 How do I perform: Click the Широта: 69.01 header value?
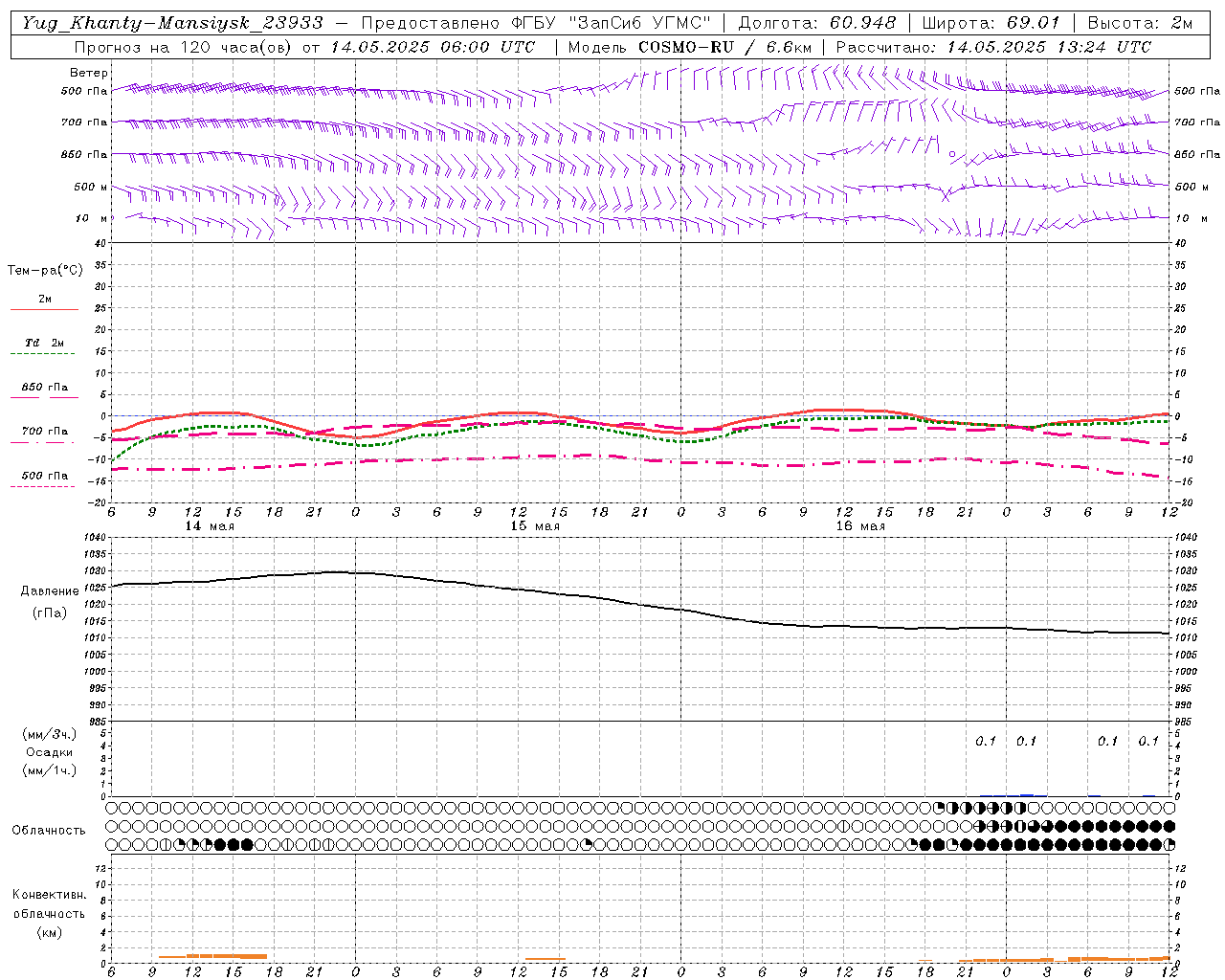pyautogui.click(x=991, y=23)
